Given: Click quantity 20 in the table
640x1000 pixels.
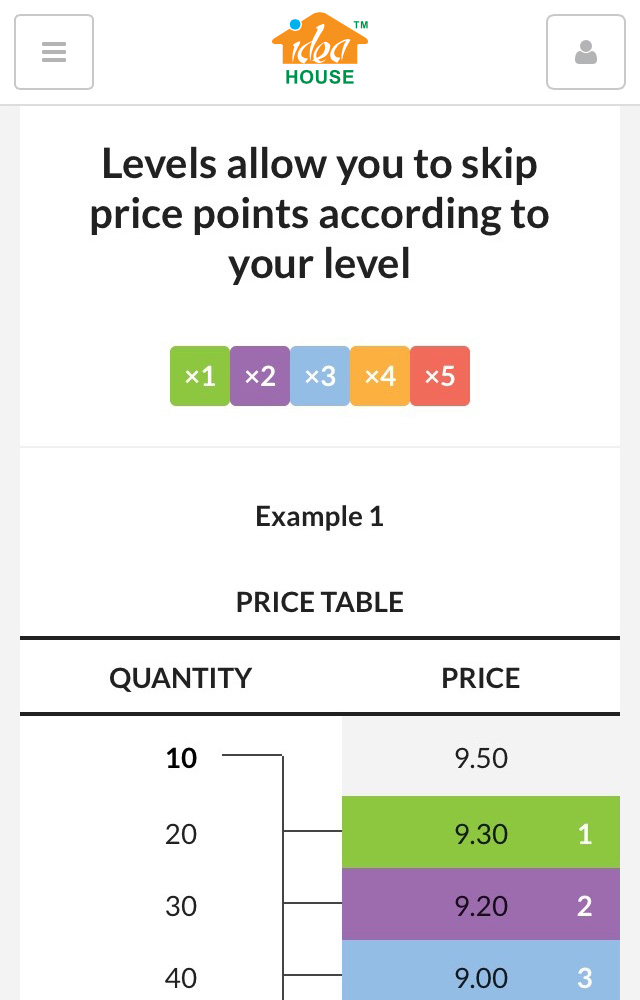Looking at the screenshot, I should tap(181, 834).
